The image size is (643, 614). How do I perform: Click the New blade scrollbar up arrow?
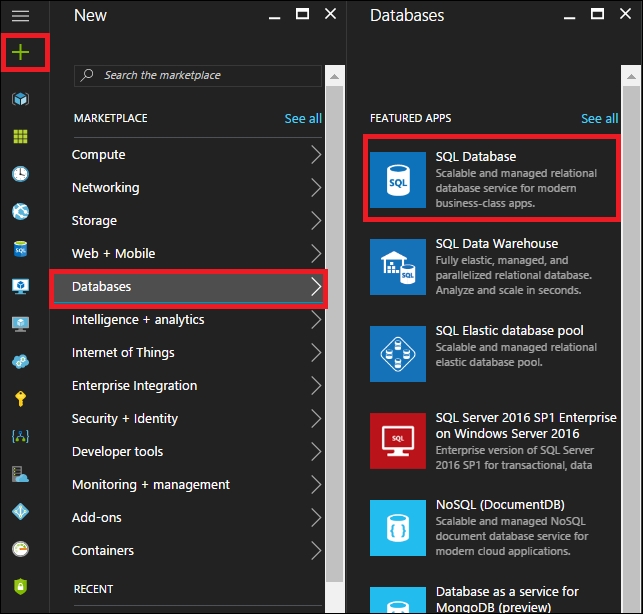point(334,76)
